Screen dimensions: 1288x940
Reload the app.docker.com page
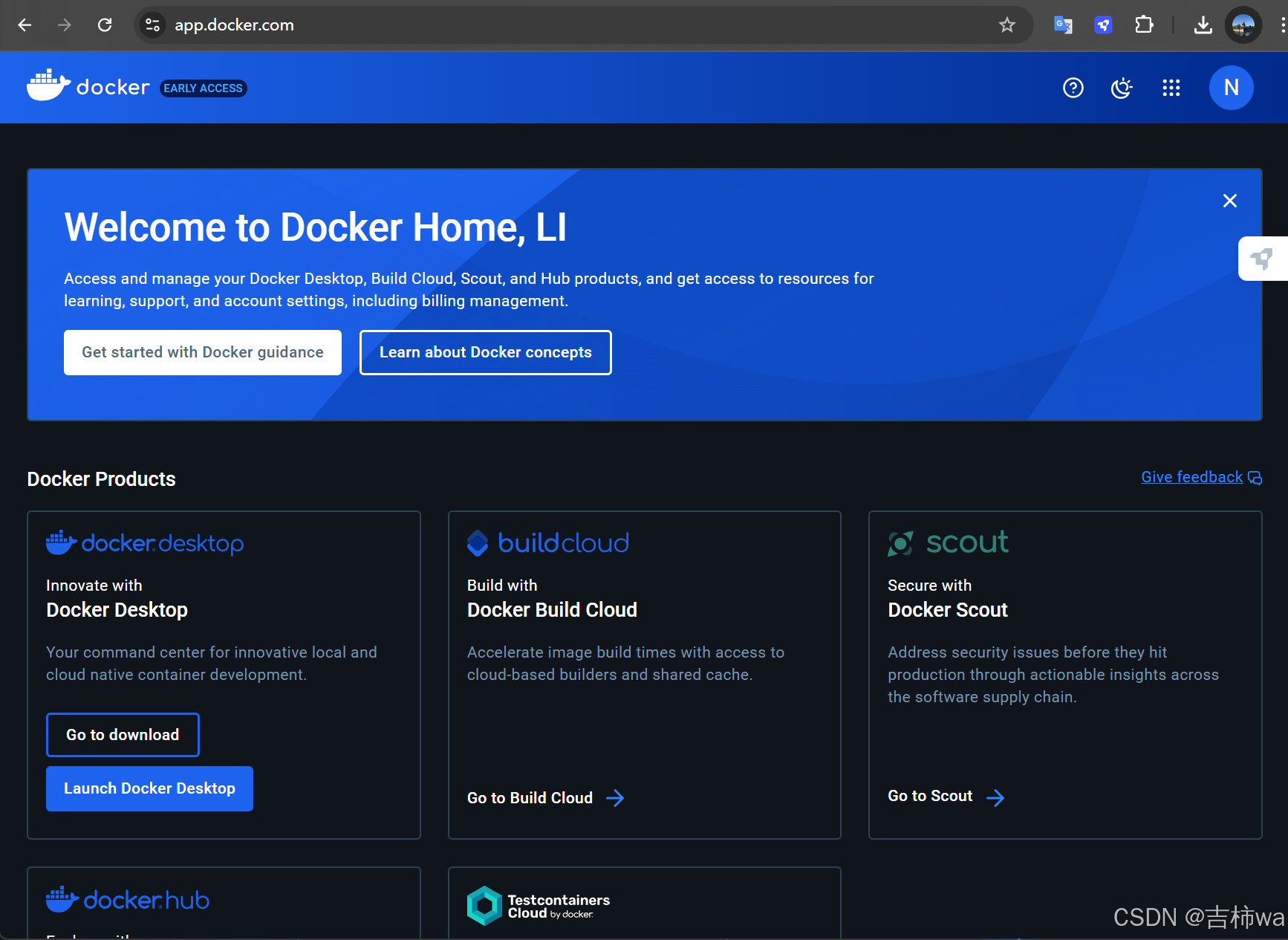pyautogui.click(x=105, y=25)
